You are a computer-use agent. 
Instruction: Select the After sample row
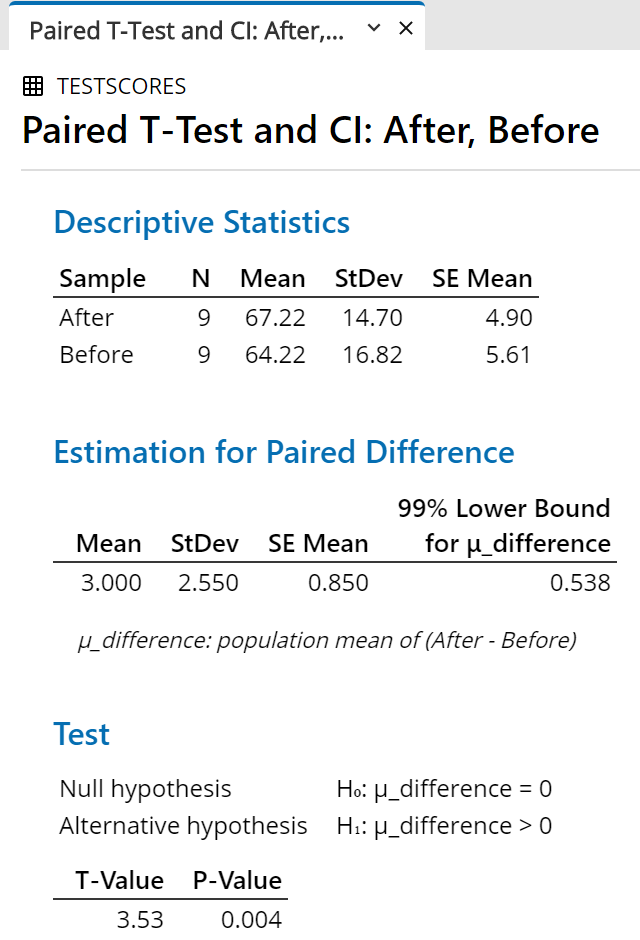tap(296, 318)
